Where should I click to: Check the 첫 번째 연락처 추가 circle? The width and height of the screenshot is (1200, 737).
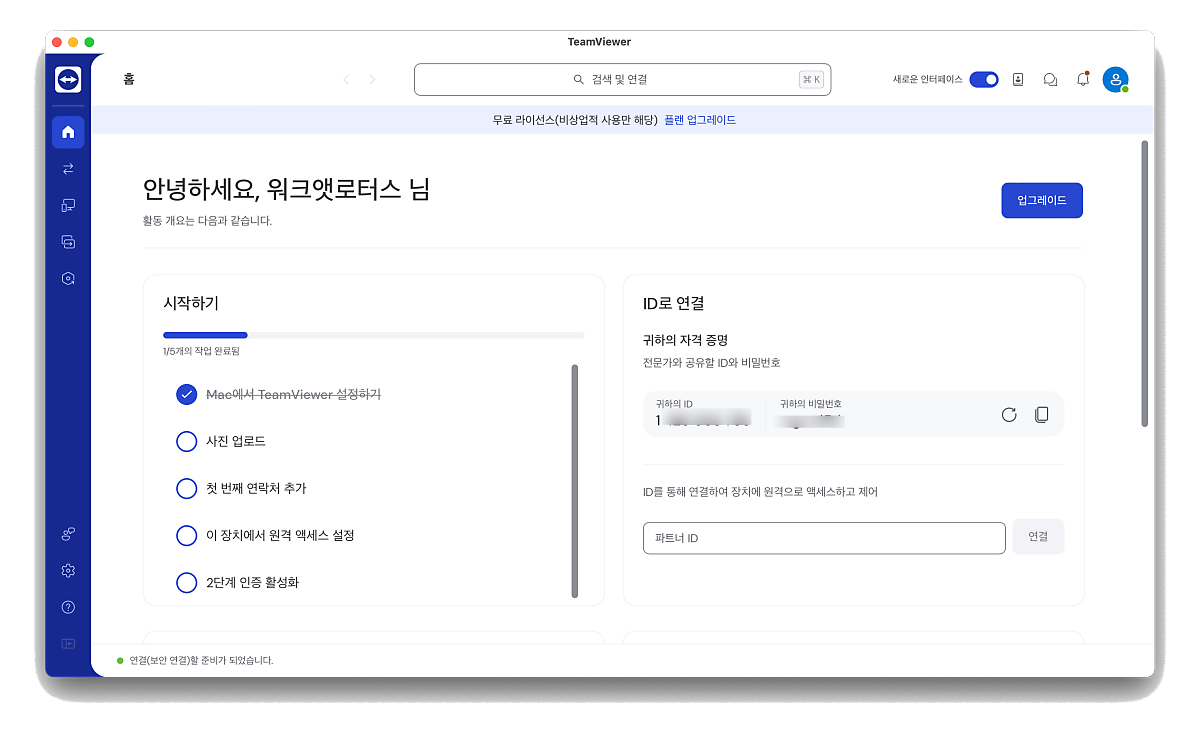click(186, 488)
